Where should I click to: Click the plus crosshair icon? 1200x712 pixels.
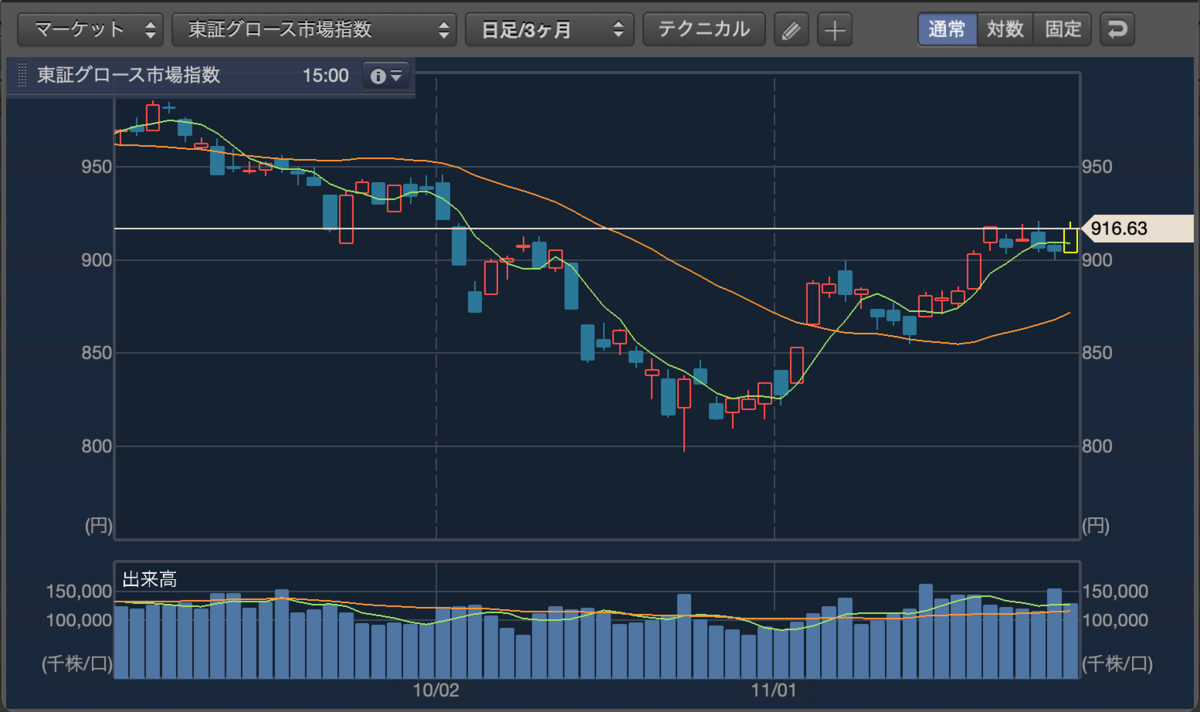834,30
